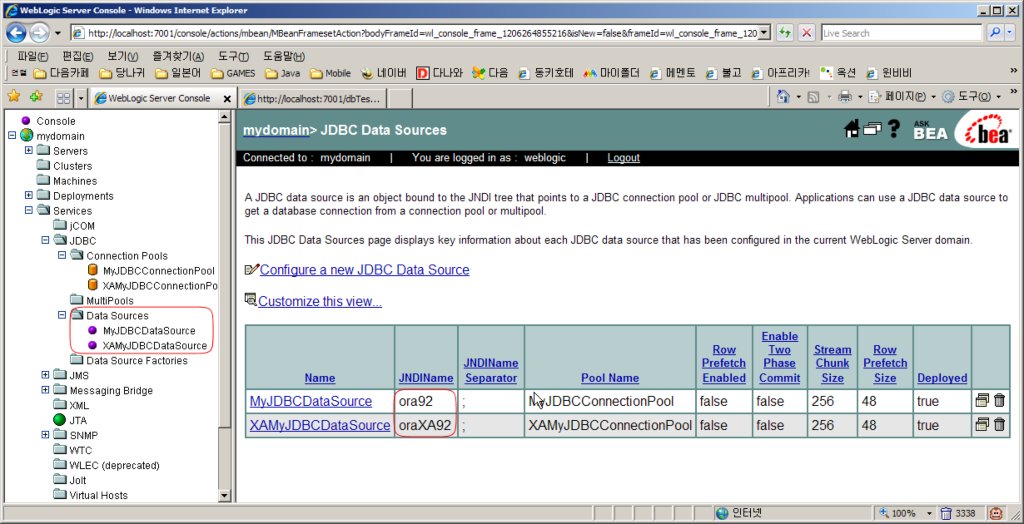
Task: Open the tab list dropdown arrow
Action: [81, 98]
